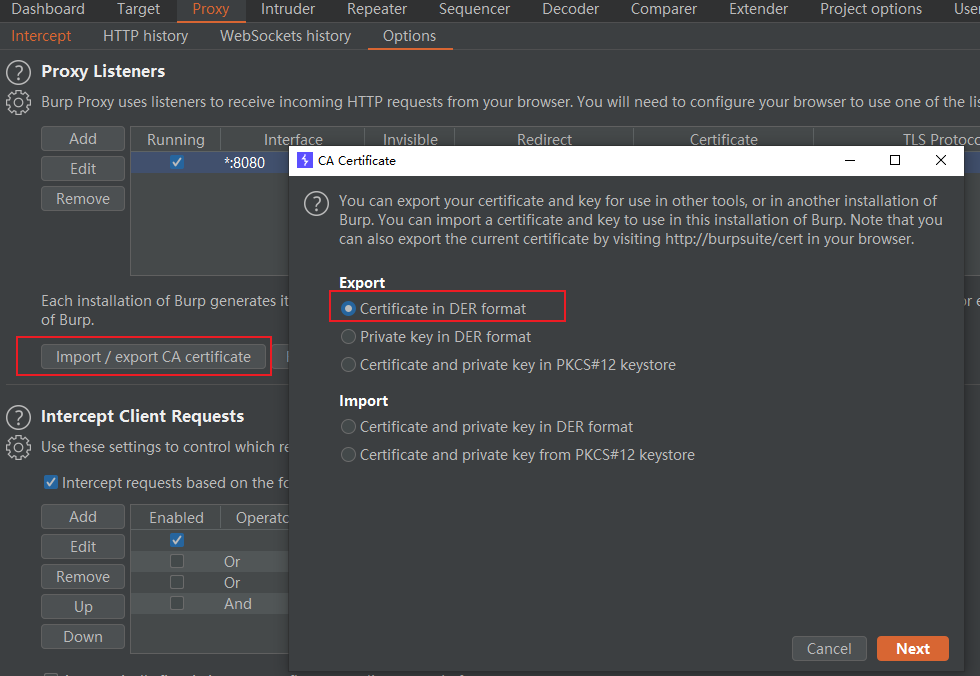Maximize the CA Certificate dialog
980x676 pixels.
coord(894,161)
